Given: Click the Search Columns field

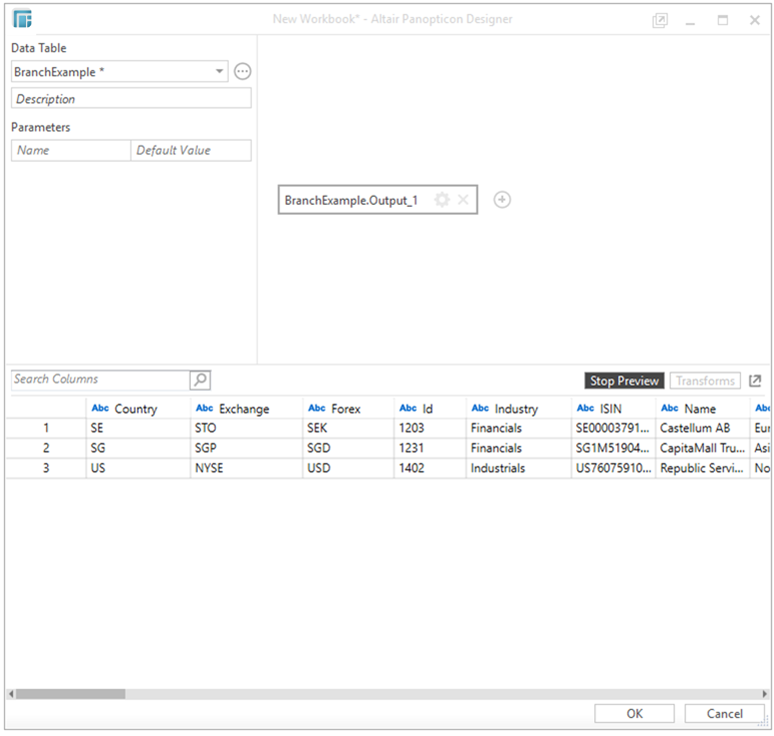Looking at the screenshot, I should coord(100,380).
